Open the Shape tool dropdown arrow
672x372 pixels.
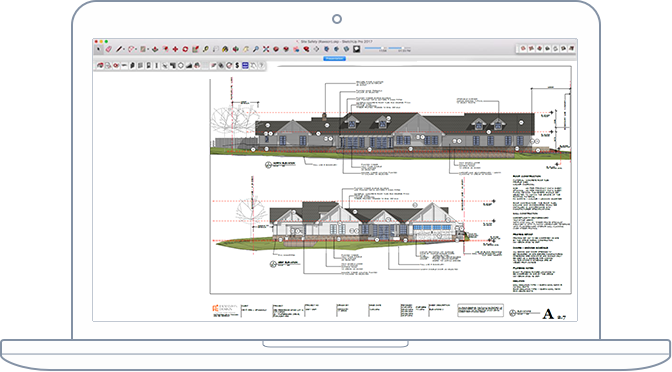point(148,49)
